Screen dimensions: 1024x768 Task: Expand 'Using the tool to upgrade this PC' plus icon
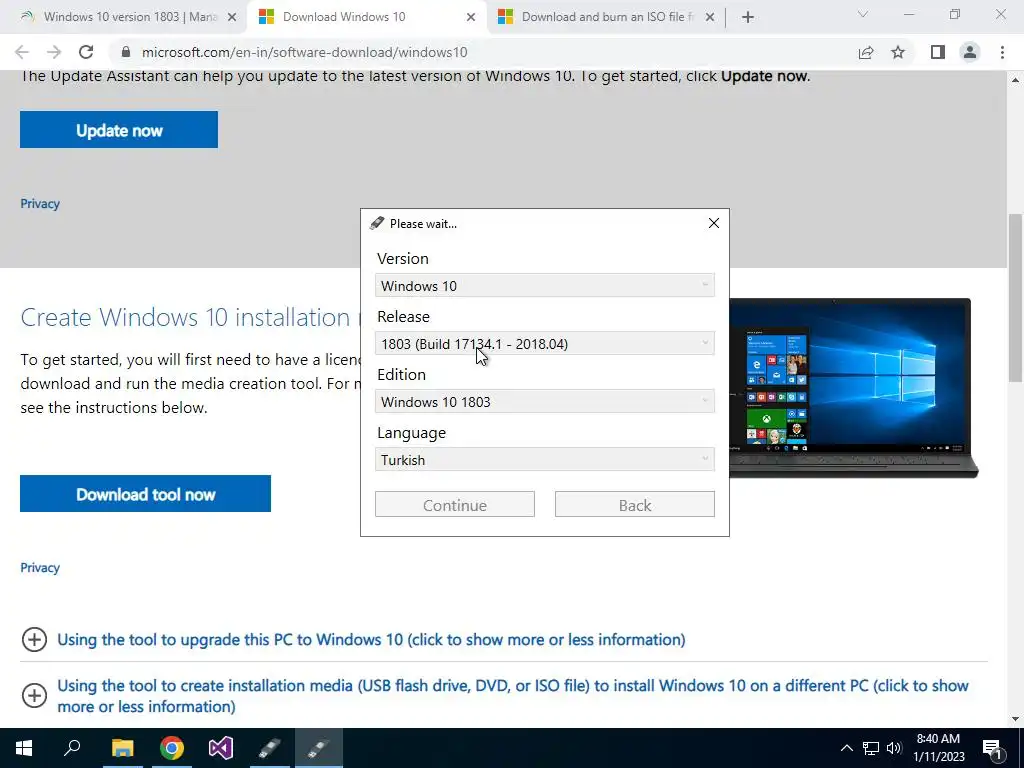click(34, 639)
